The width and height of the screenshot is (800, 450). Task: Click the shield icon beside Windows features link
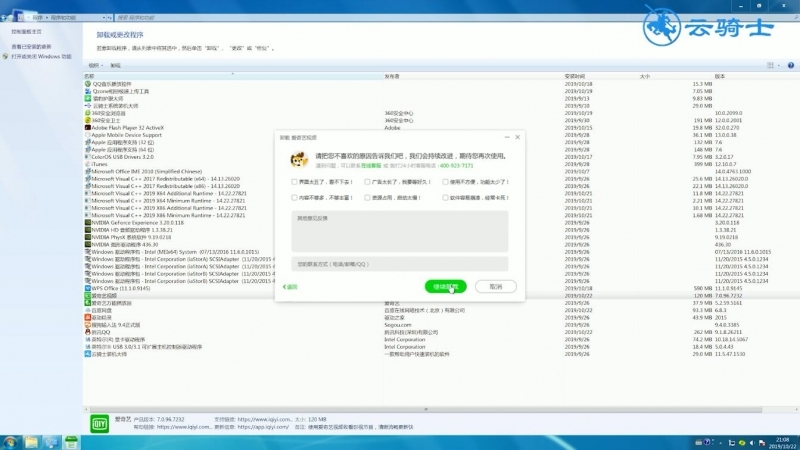(x=6, y=57)
